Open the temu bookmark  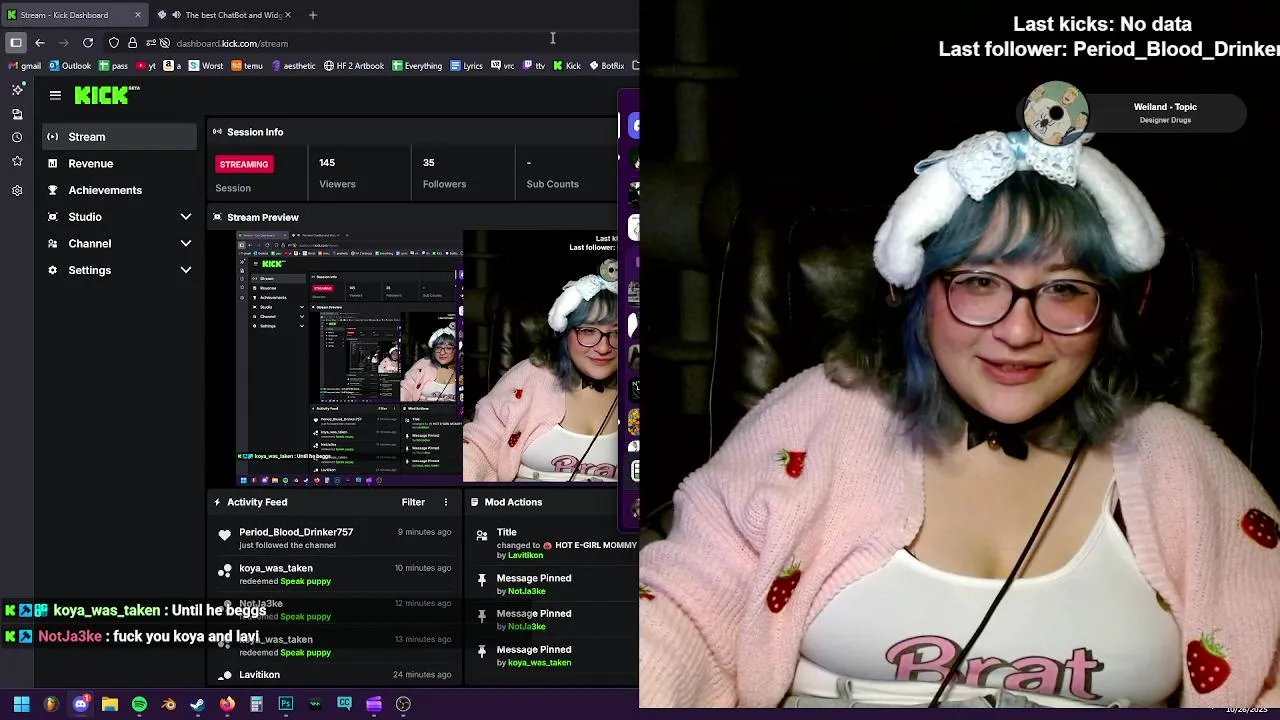[x=247, y=66]
